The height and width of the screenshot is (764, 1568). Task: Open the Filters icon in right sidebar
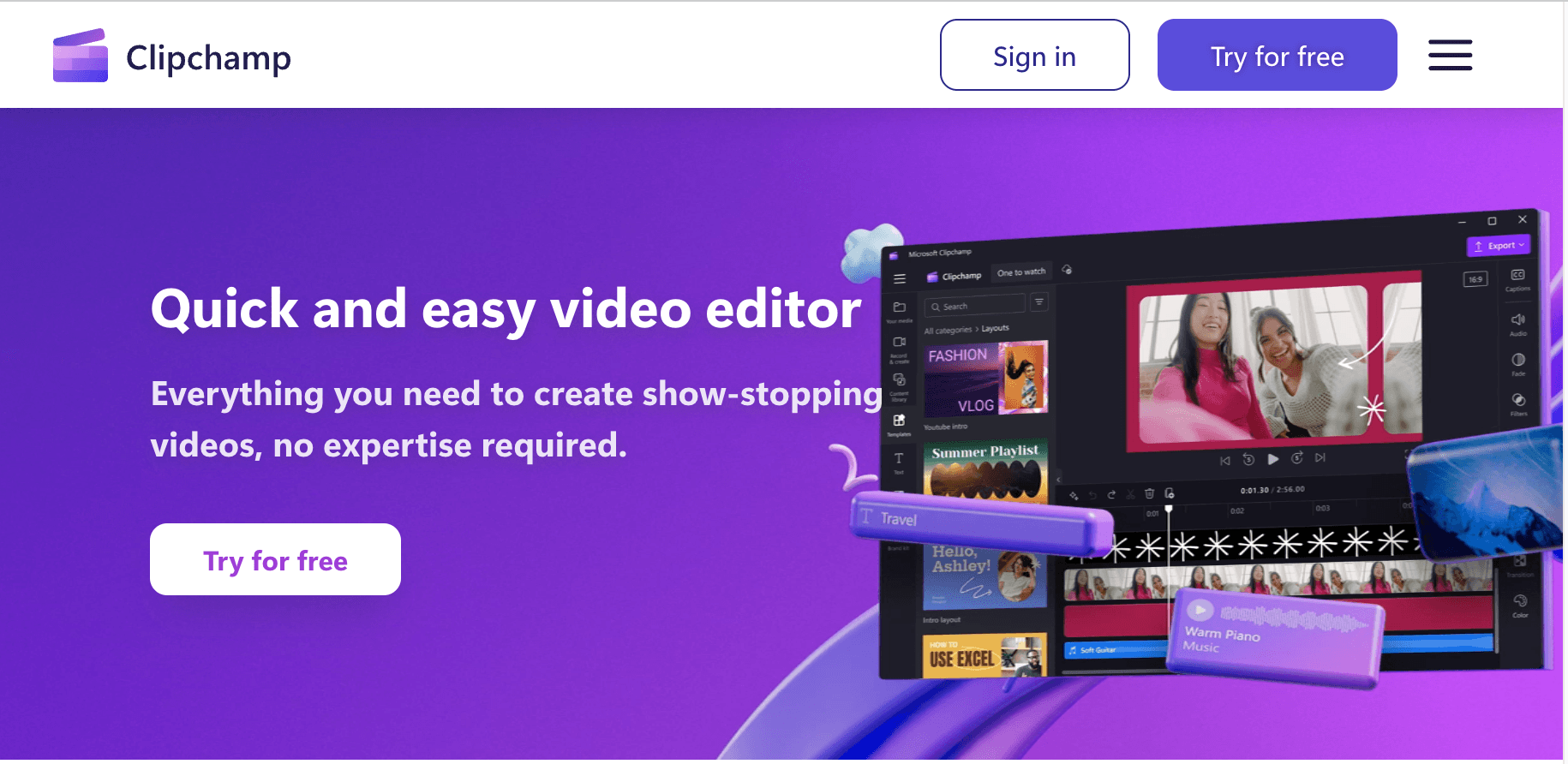(x=1517, y=400)
